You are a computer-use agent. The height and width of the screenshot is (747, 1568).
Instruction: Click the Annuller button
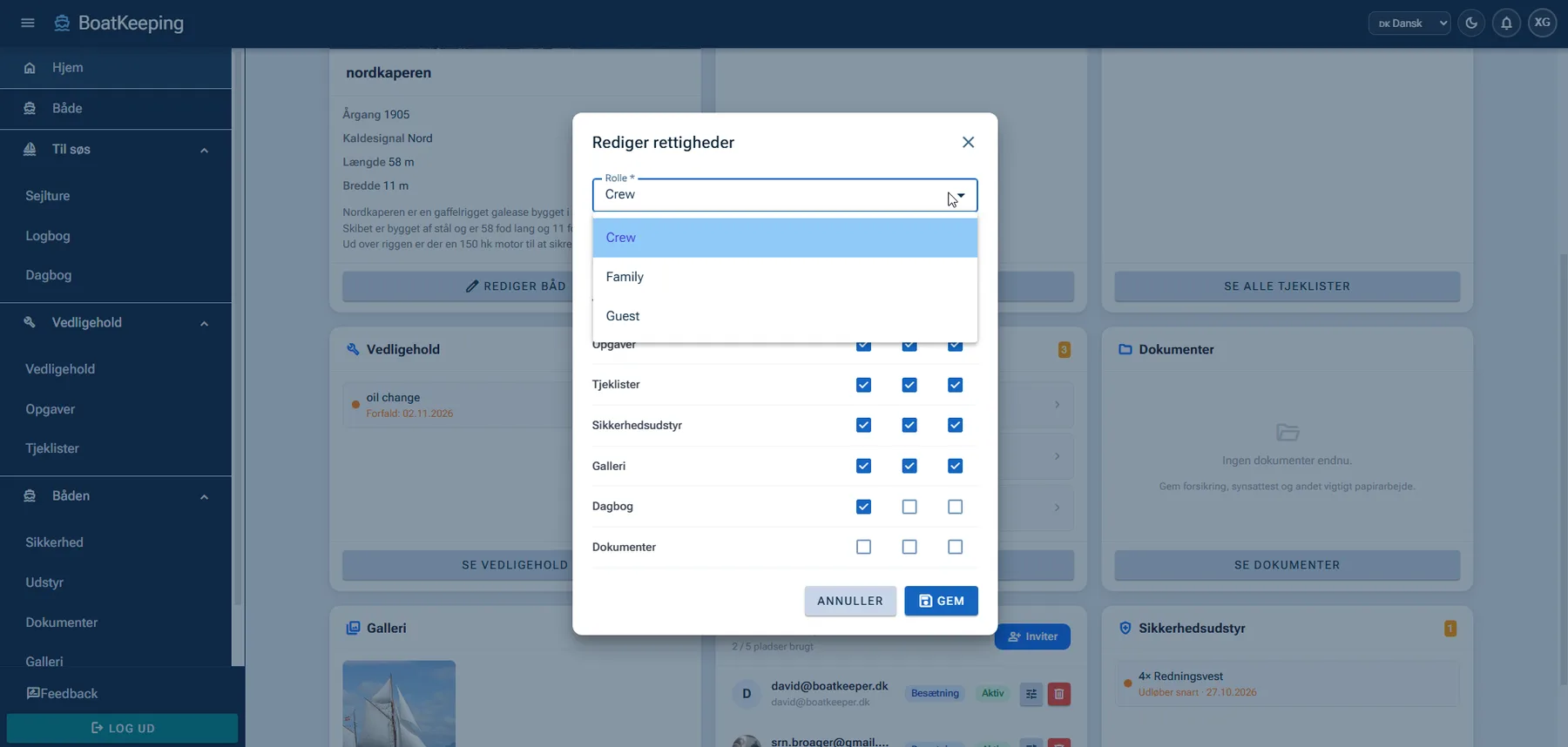click(850, 601)
